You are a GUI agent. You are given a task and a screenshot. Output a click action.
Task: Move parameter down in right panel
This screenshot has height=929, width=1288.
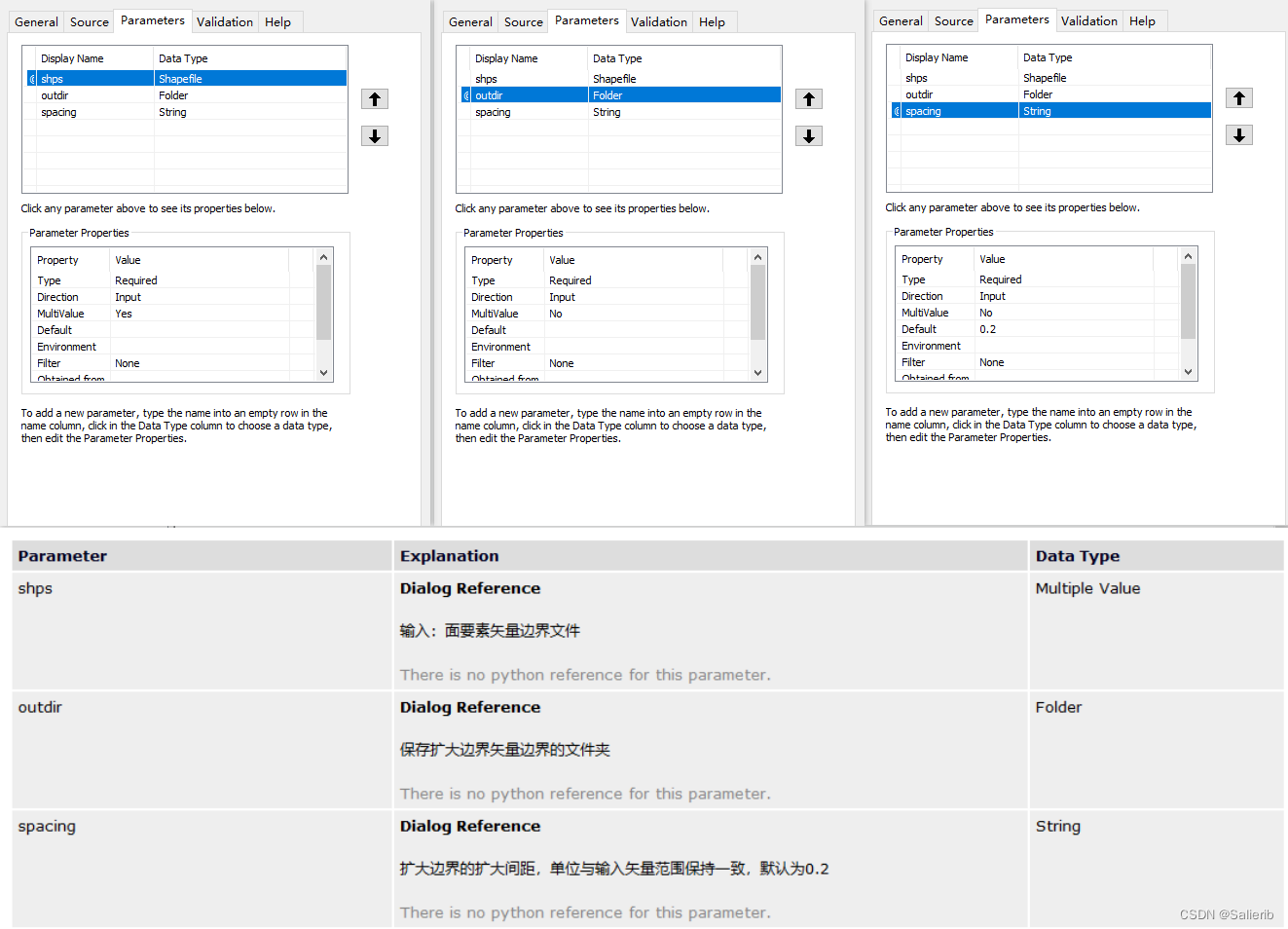pyautogui.click(x=1239, y=135)
